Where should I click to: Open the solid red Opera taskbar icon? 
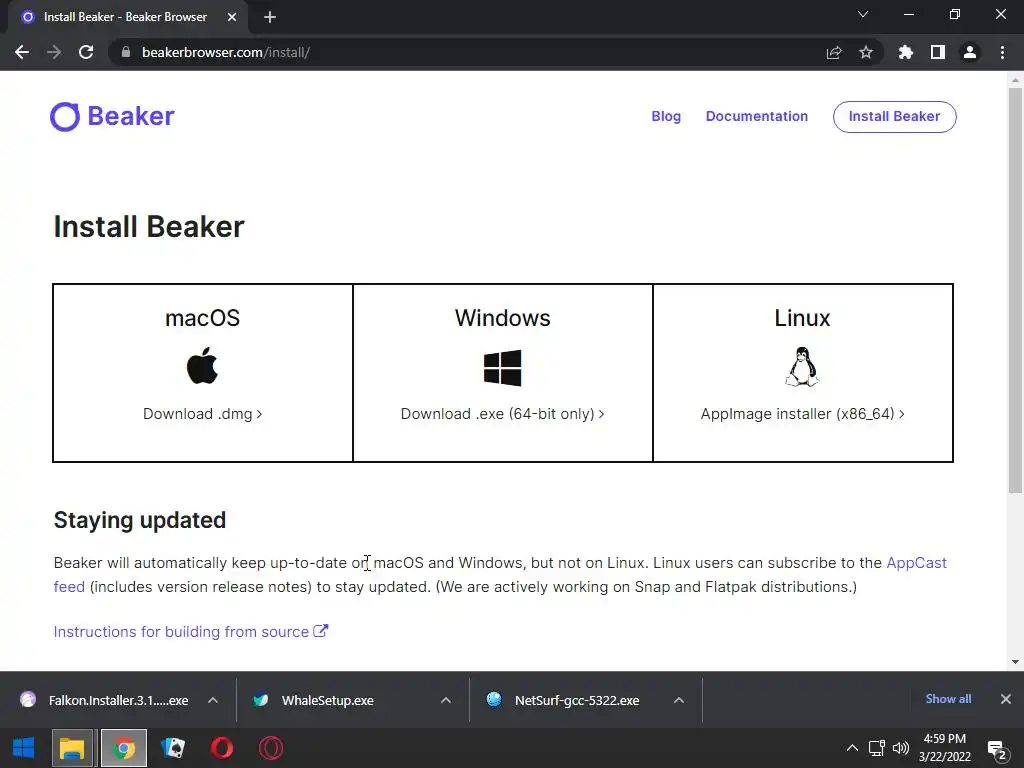tap(222, 748)
